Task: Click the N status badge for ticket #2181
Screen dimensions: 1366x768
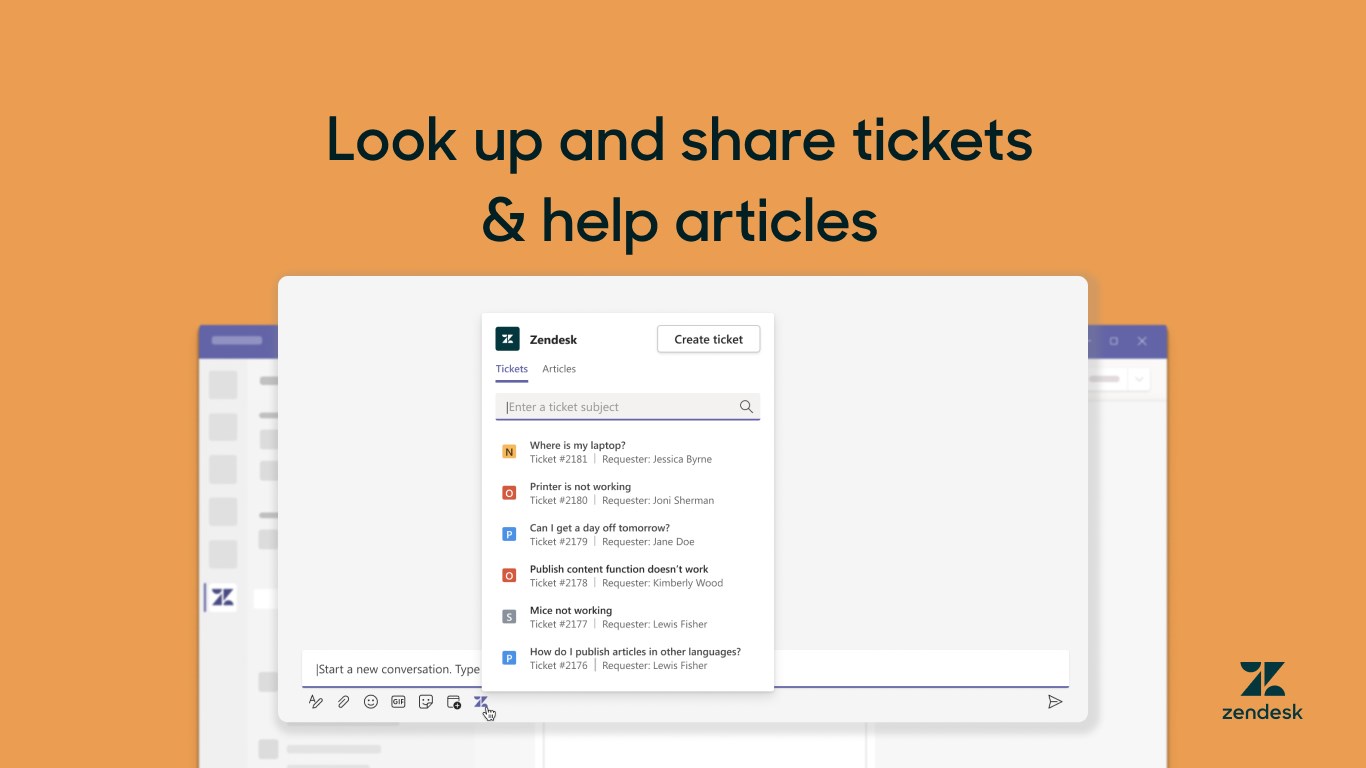Action: (x=509, y=452)
